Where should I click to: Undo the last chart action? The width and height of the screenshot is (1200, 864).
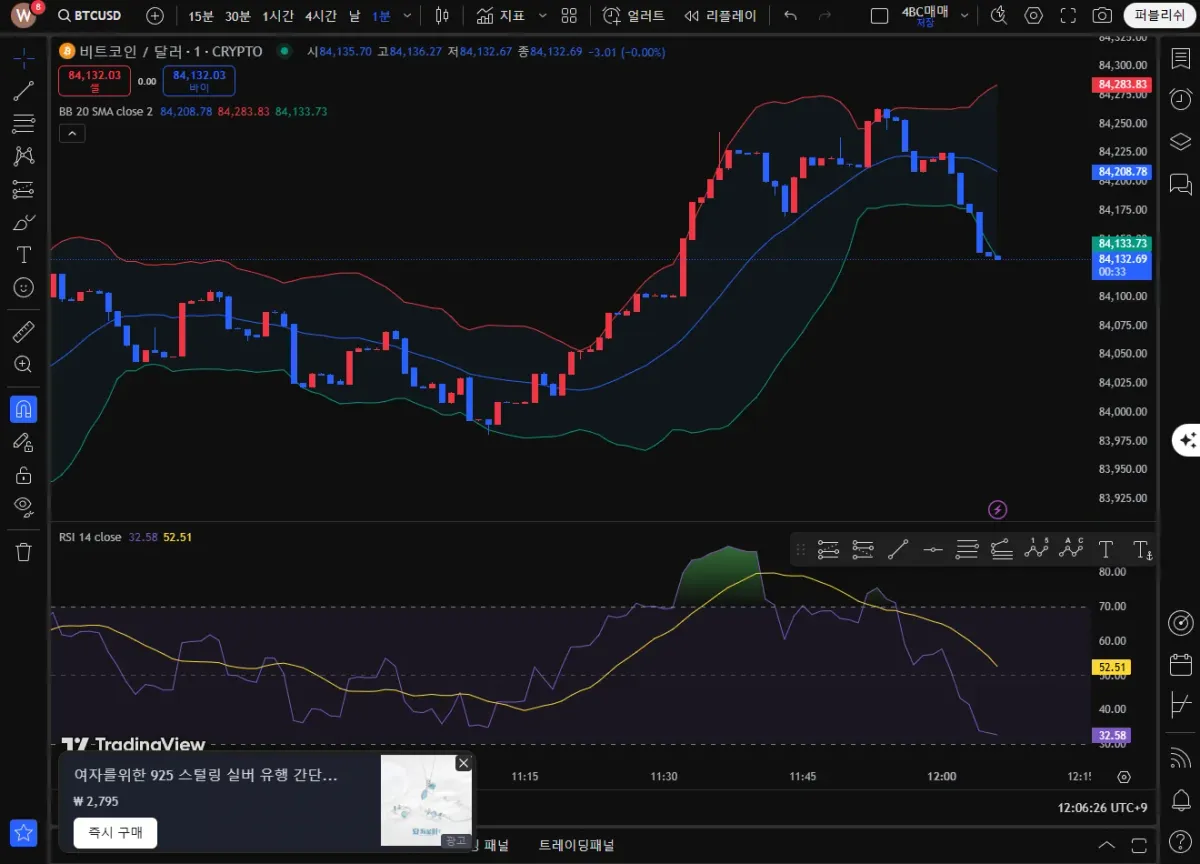(791, 16)
